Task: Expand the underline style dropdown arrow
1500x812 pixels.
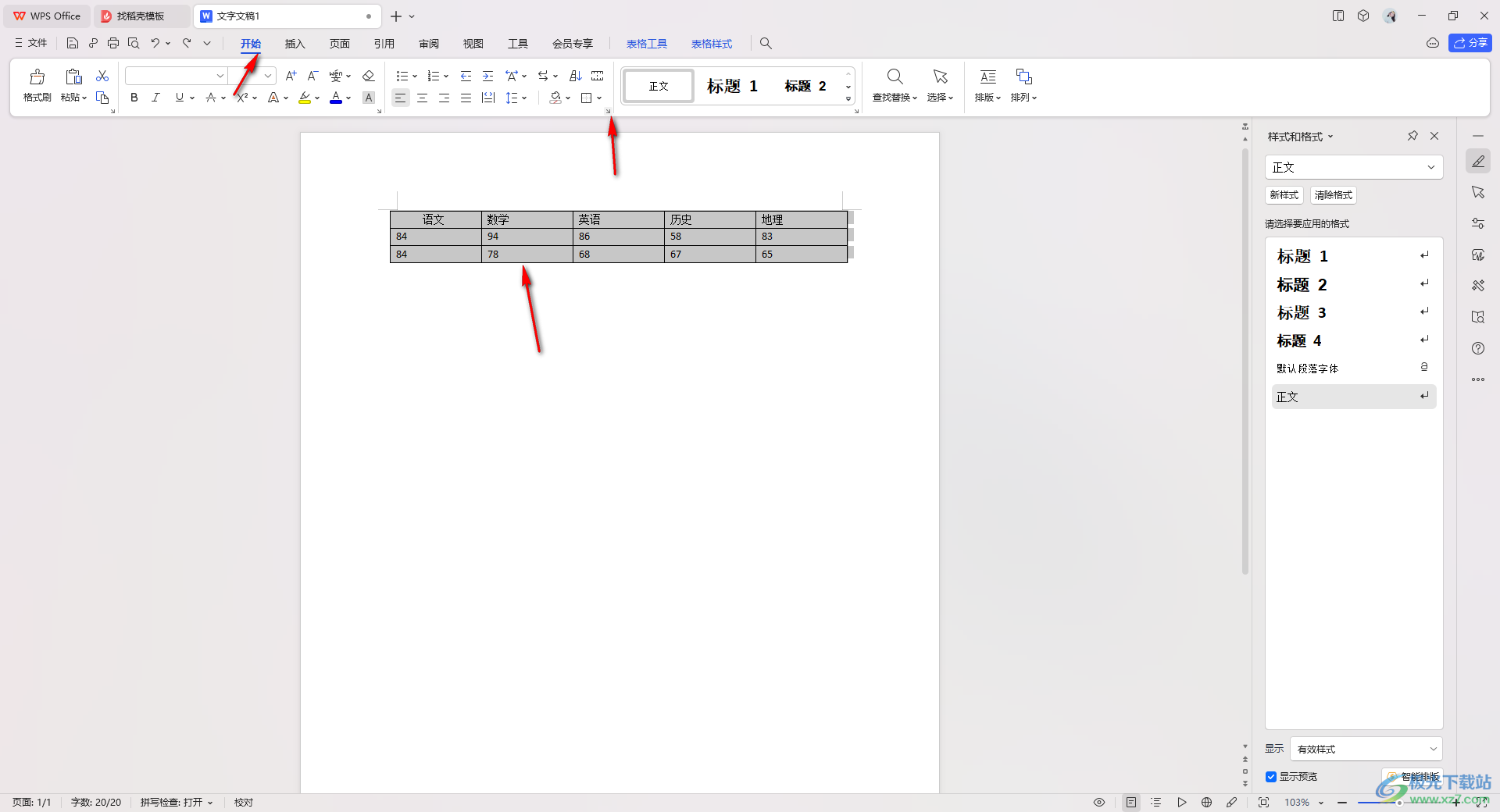Action: point(192,98)
